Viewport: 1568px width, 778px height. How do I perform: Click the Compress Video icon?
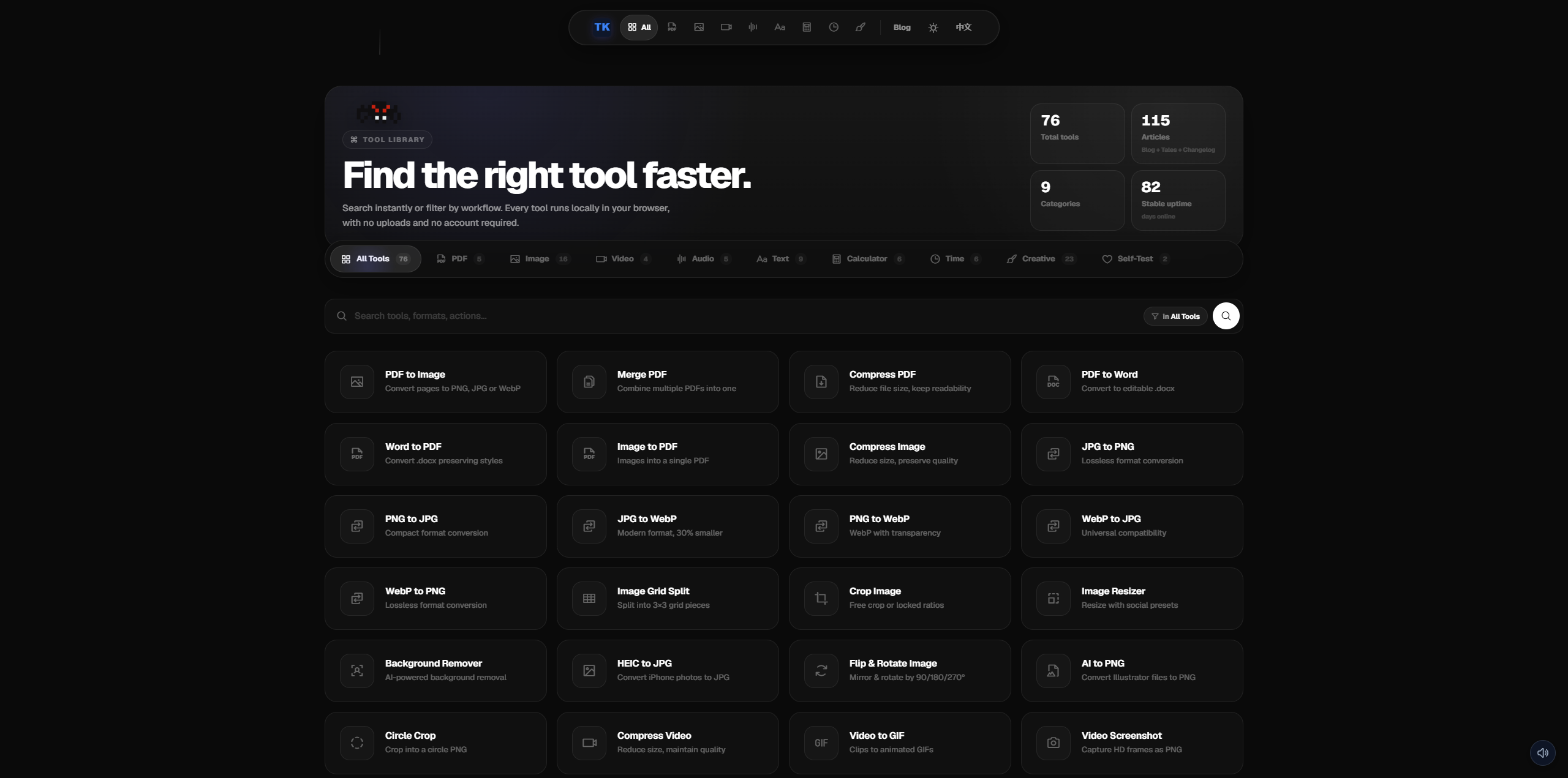coord(589,743)
